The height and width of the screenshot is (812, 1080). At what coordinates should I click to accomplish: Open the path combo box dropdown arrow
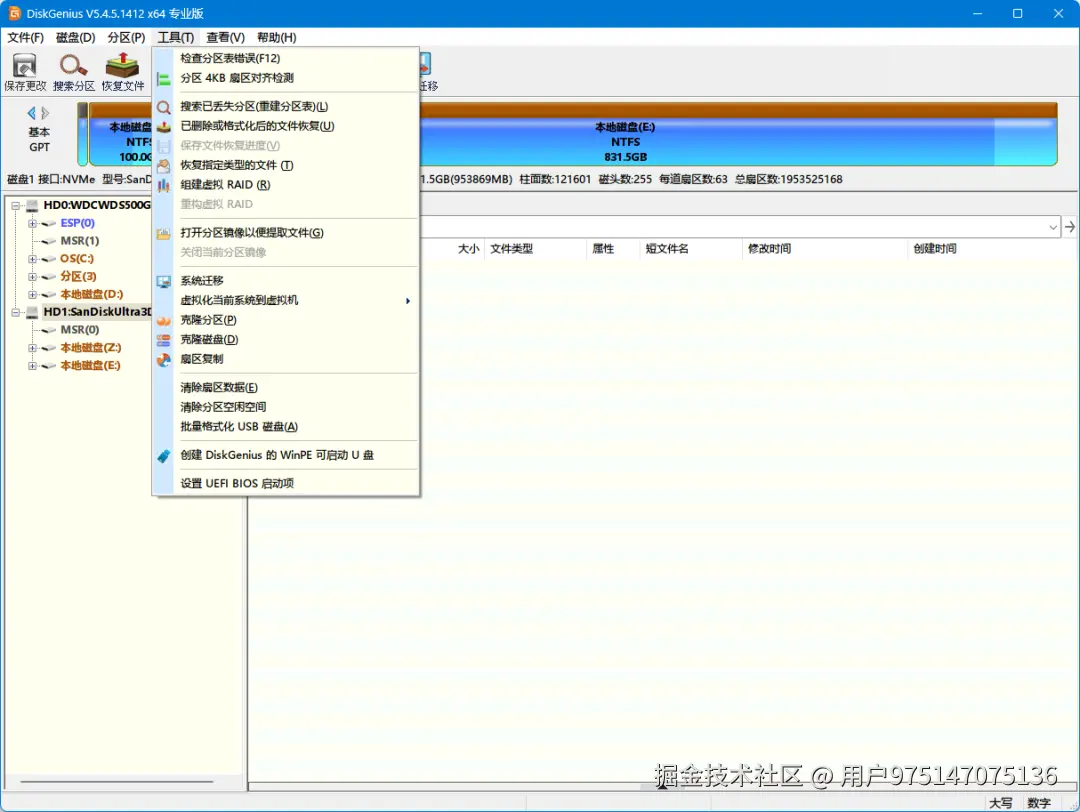click(x=1052, y=227)
